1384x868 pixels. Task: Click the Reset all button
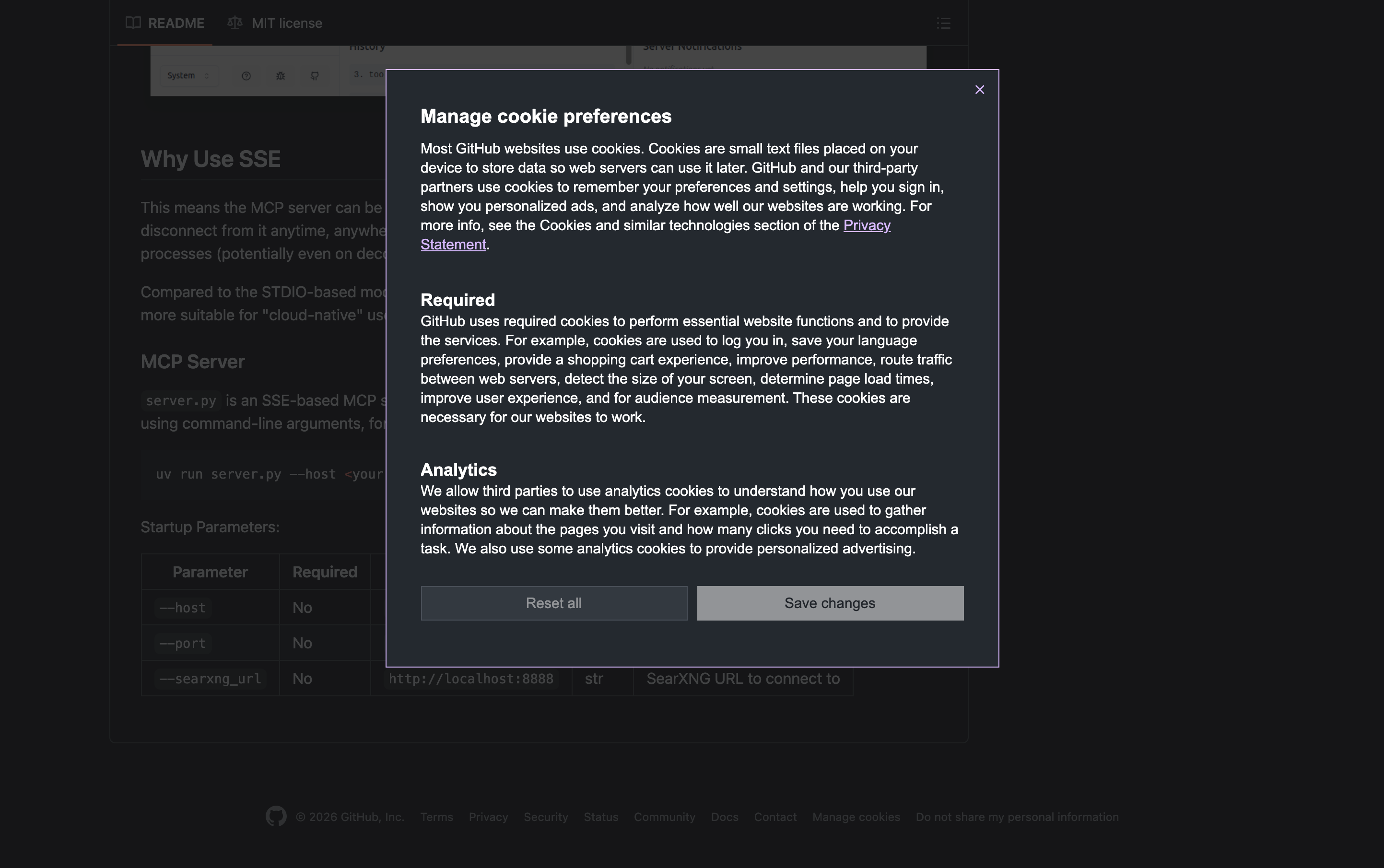[553, 603]
